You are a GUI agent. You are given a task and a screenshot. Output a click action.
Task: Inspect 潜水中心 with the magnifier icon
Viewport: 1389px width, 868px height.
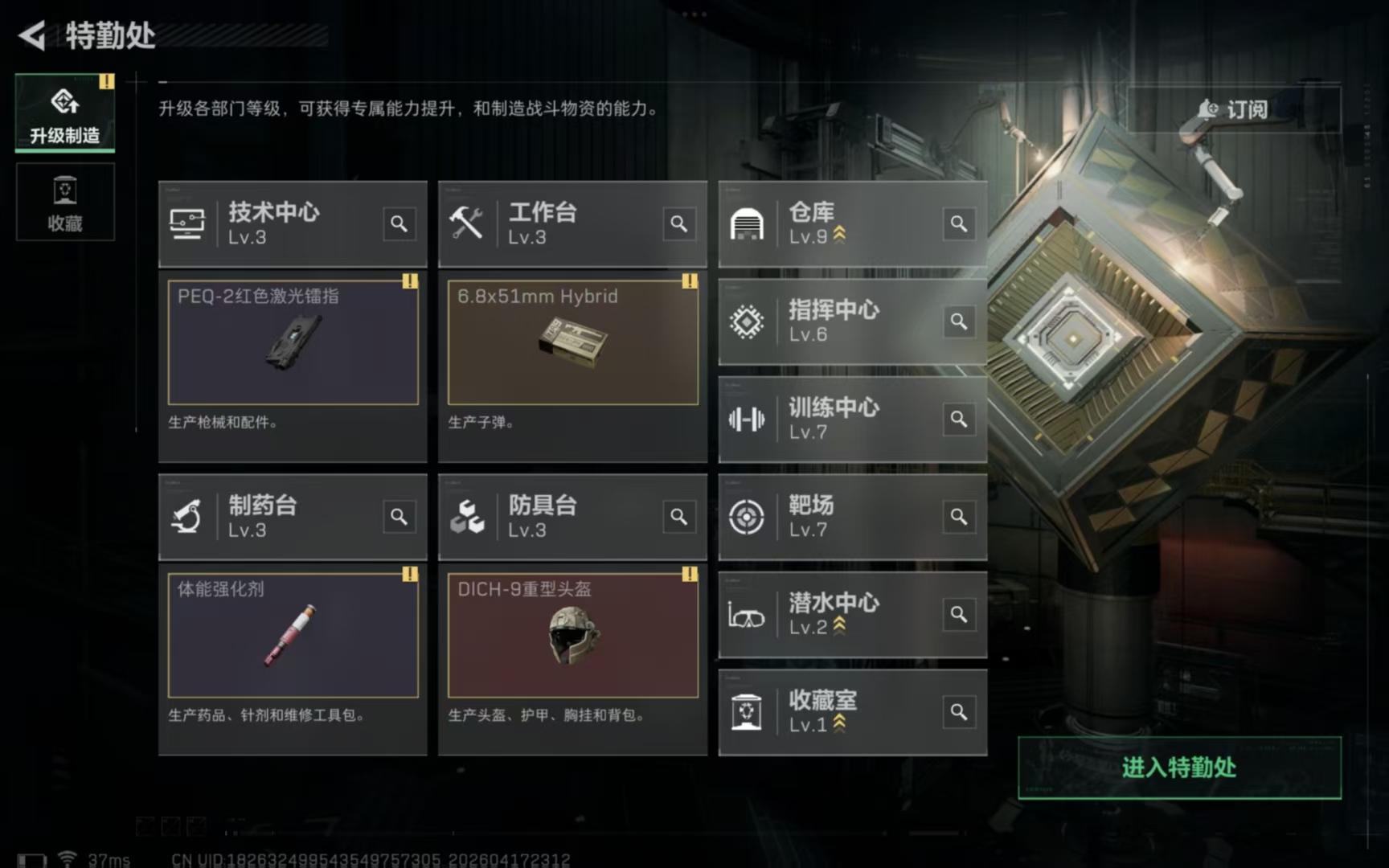pyautogui.click(x=958, y=614)
